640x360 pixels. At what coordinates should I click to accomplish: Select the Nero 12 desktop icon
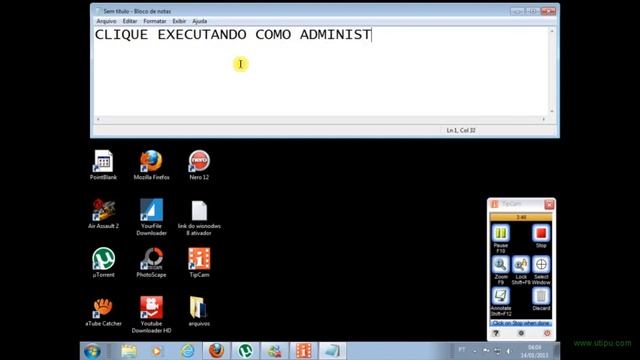click(x=199, y=165)
